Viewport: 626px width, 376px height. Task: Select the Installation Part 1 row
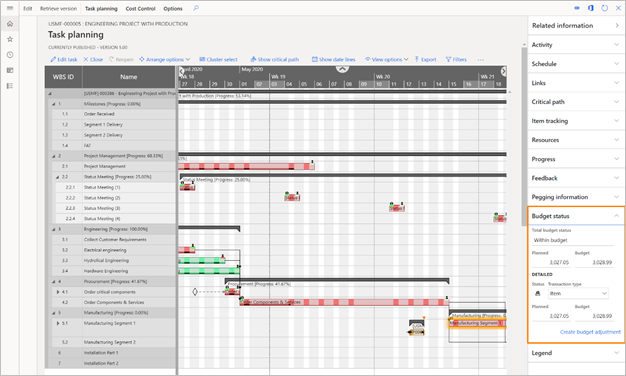pyautogui.click(x=110, y=353)
